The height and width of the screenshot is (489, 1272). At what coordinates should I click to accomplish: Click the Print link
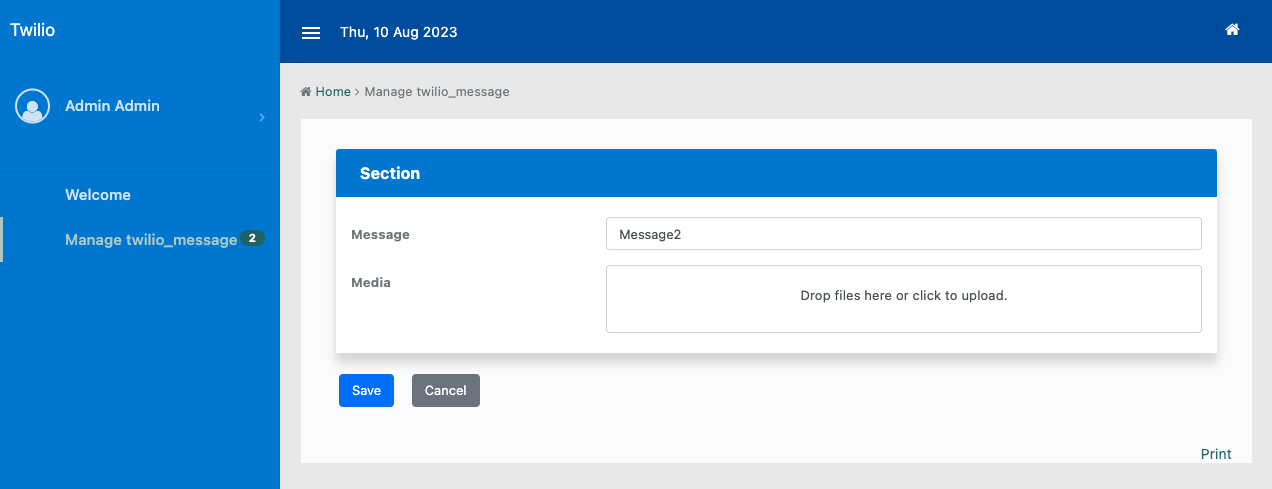[x=1216, y=454]
